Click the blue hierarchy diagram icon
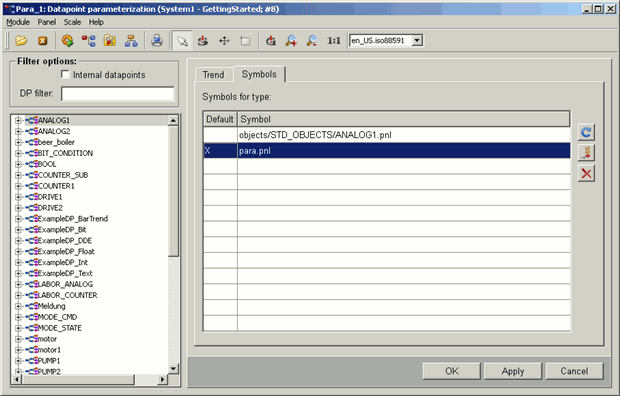 coord(131,40)
